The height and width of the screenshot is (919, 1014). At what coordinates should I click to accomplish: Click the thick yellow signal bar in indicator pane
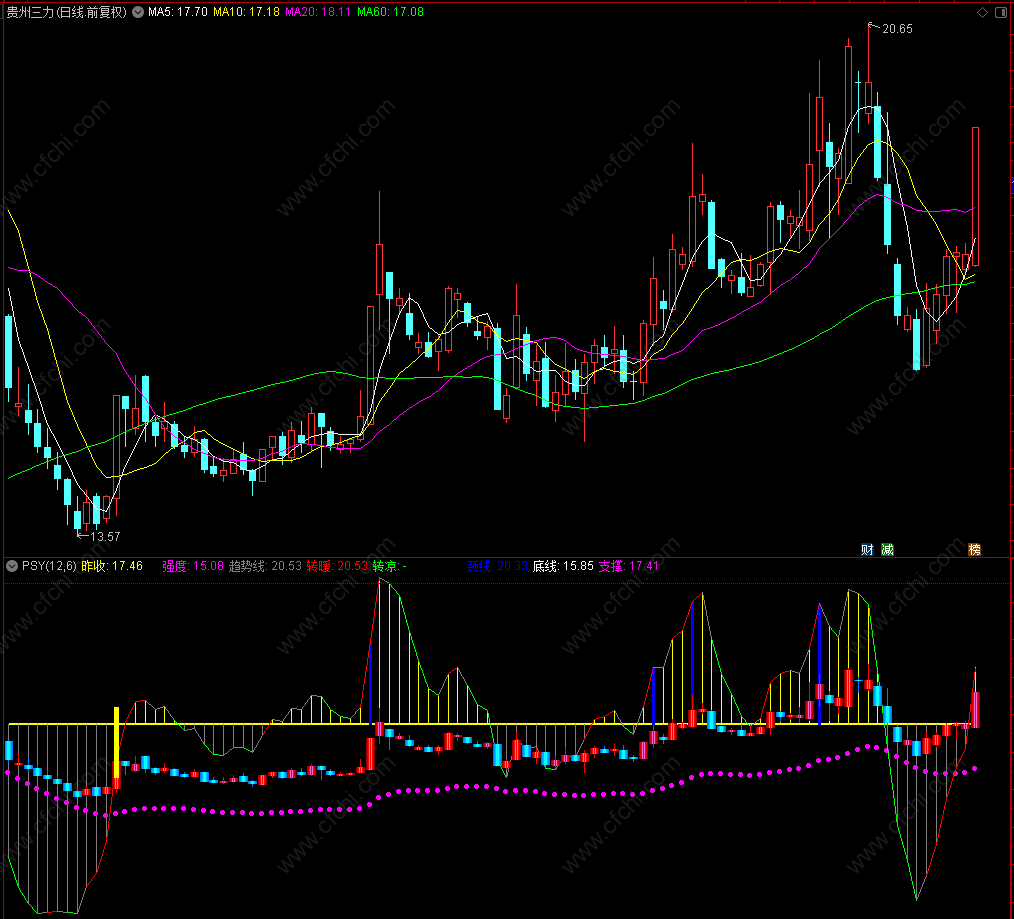pos(116,742)
